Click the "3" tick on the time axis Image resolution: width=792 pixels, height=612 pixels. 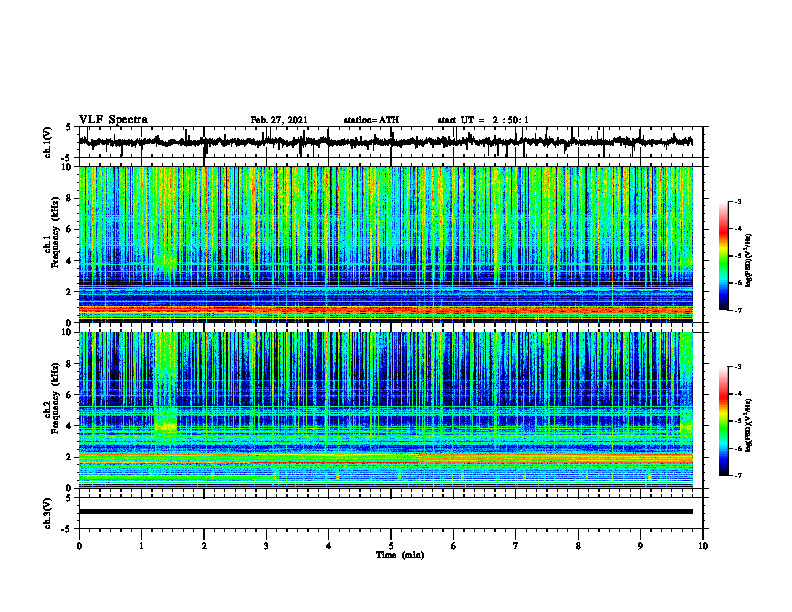[266, 546]
